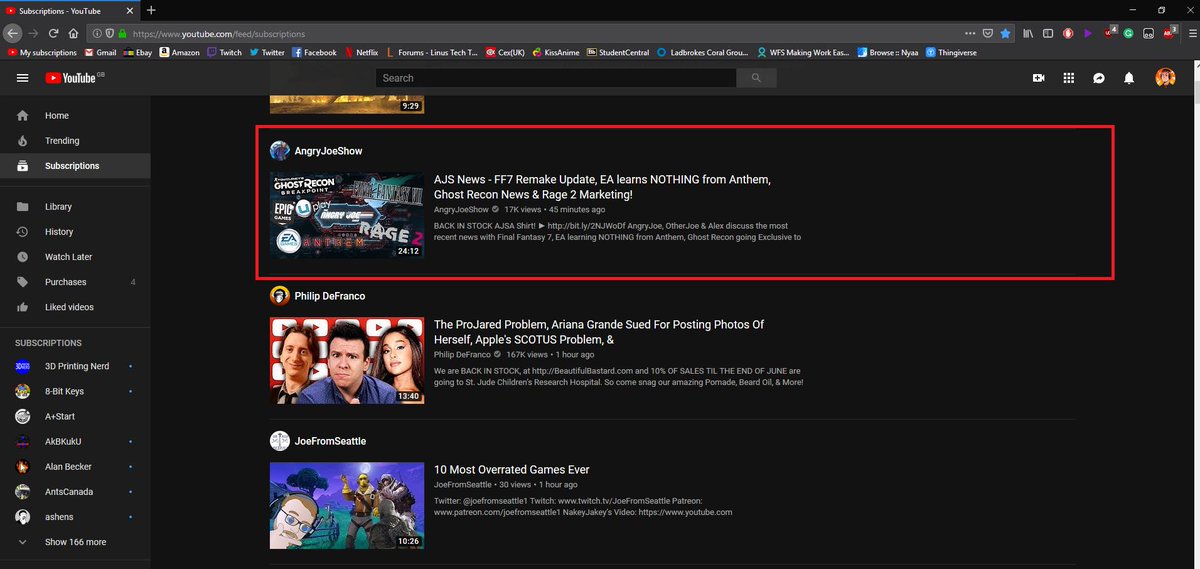Screen dimensions: 1200x569
Task: Toggle the blue bookmark star
Action: coord(1006,33)
